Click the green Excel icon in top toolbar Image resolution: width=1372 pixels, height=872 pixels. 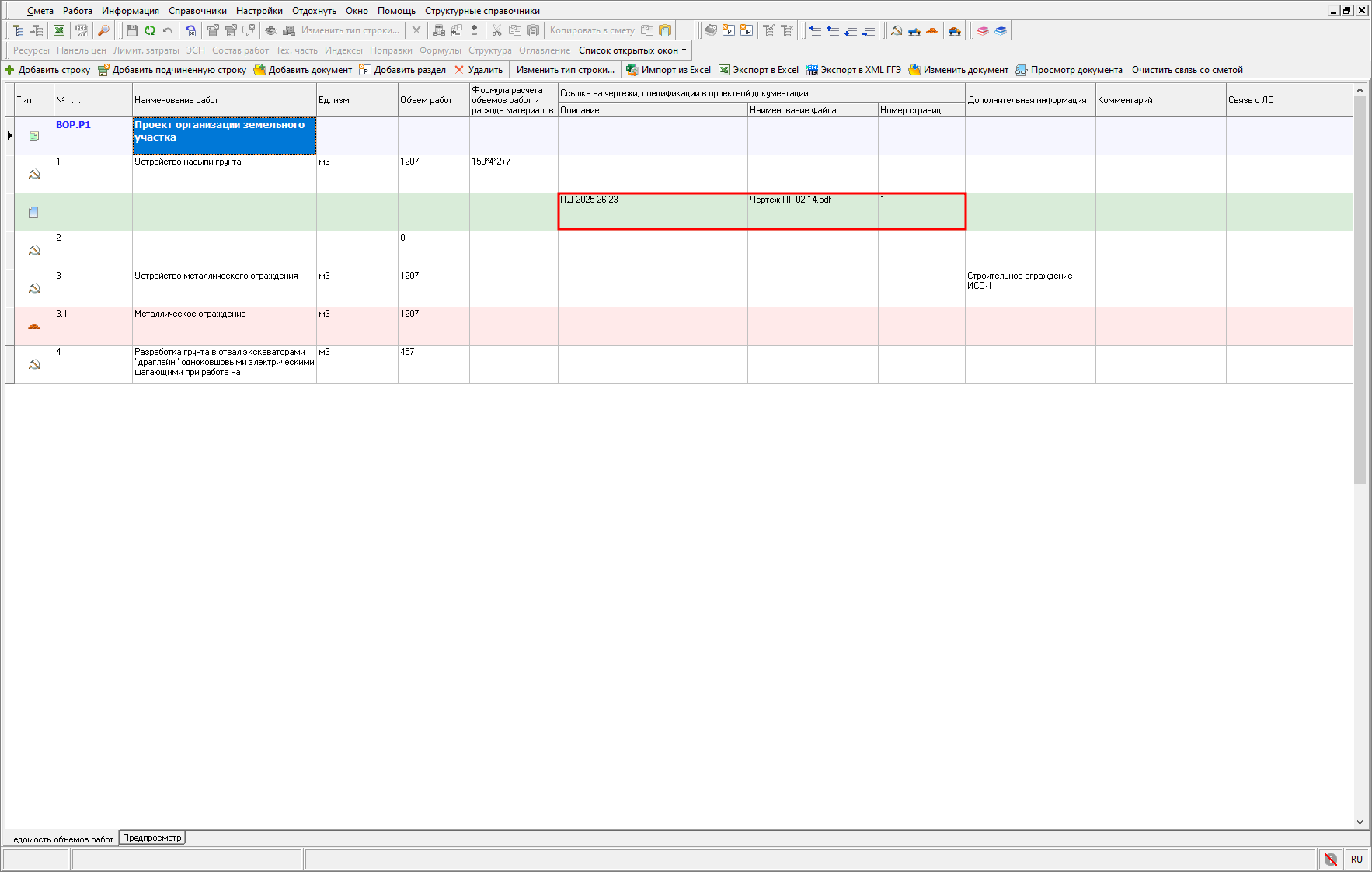[x=59, y=30]
